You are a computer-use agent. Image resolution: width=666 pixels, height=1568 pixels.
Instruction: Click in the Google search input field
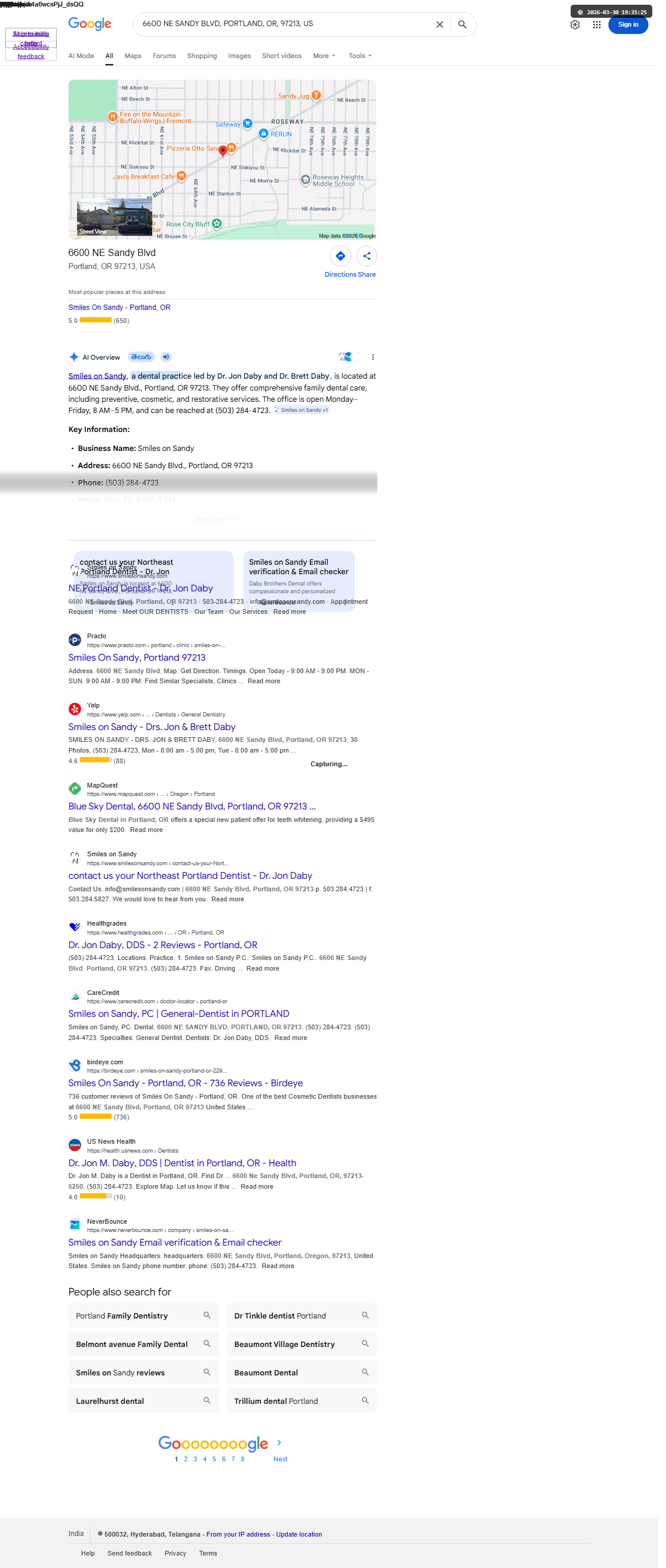283,24
